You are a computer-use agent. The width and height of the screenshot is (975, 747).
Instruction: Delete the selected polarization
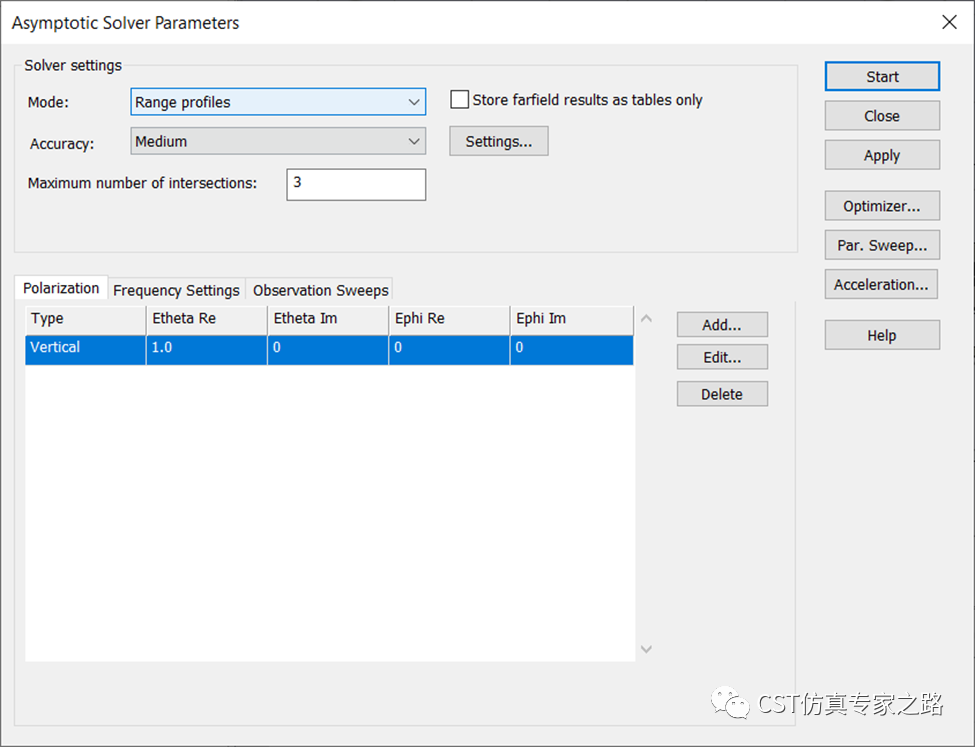722,394
